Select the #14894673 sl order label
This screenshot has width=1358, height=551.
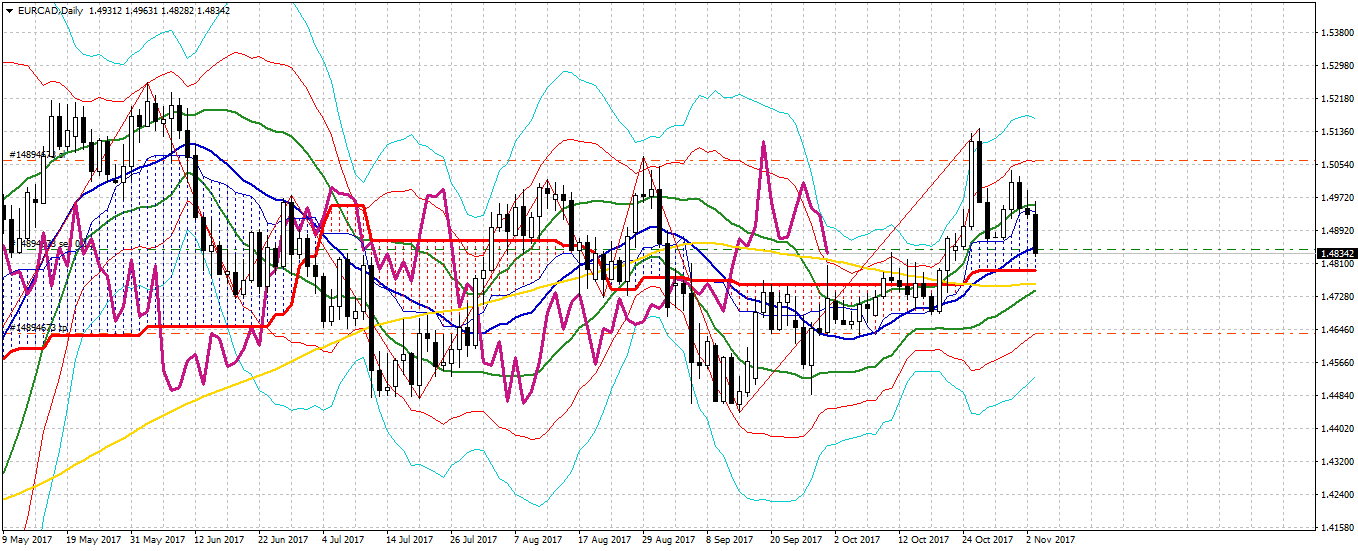[x=38, y=155]
